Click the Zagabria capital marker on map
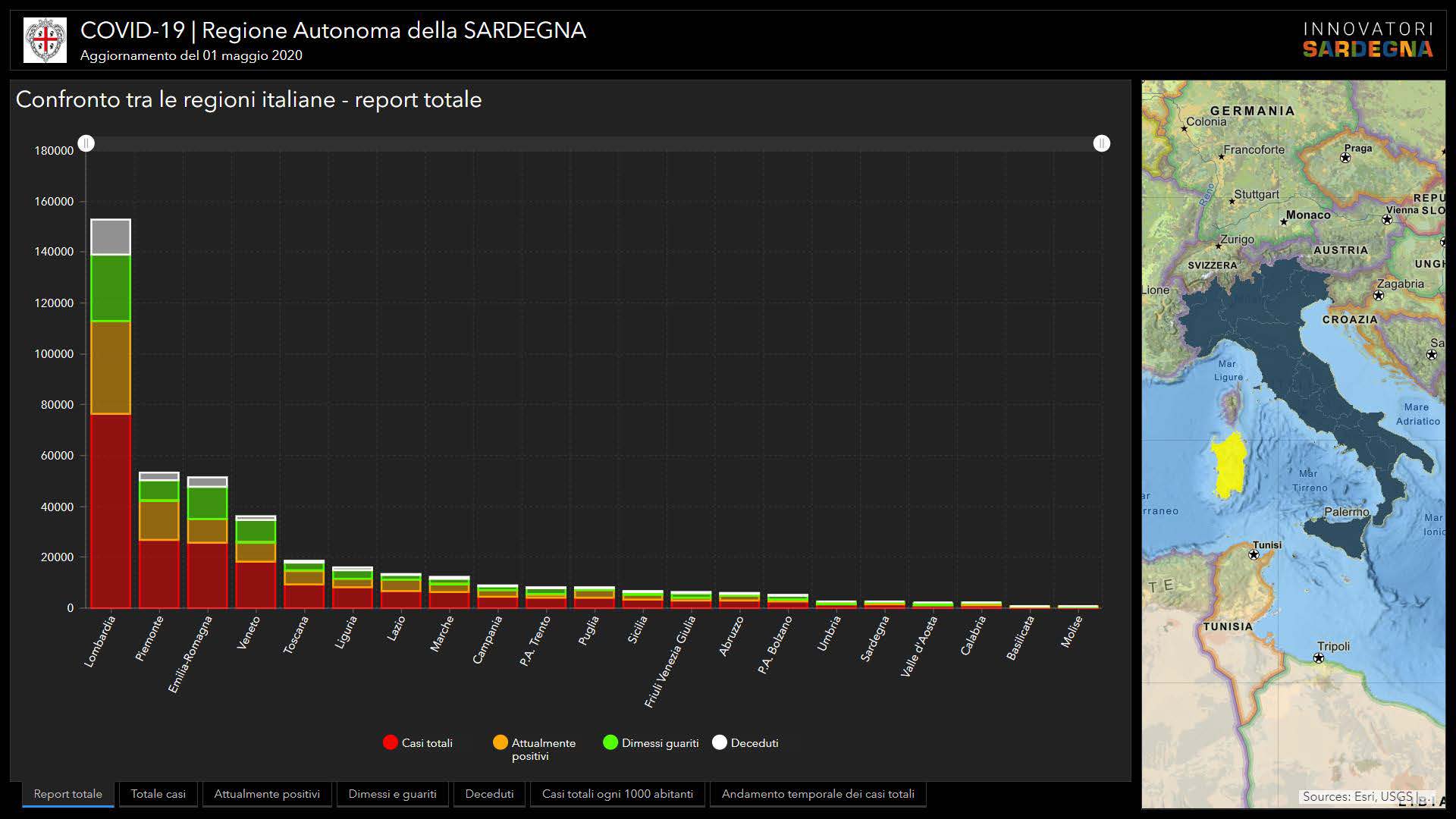 click(1379, 296)
